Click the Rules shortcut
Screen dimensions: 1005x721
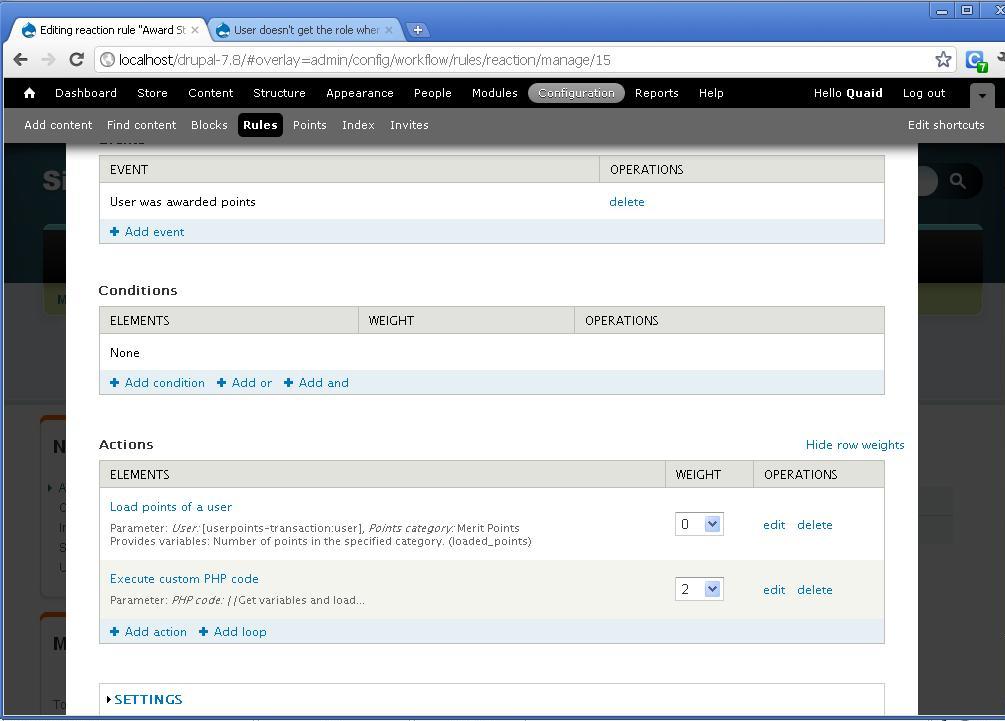[260, 125]
